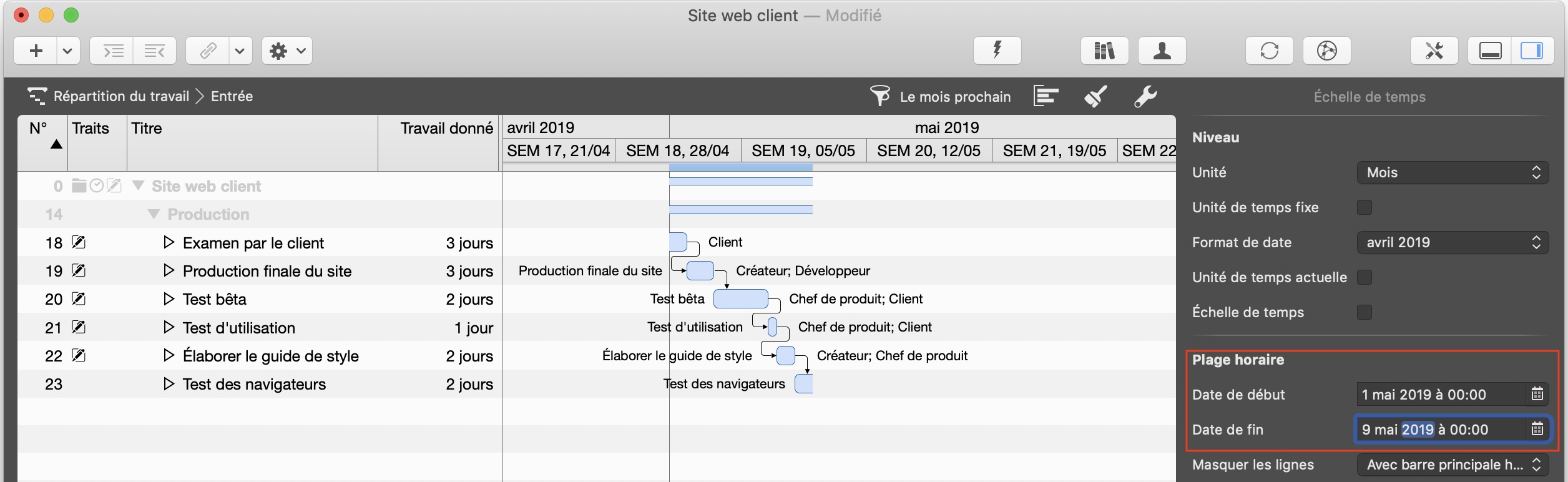Click the Le mois prochain filter
1568x482 pixels.
pos(941,97)
